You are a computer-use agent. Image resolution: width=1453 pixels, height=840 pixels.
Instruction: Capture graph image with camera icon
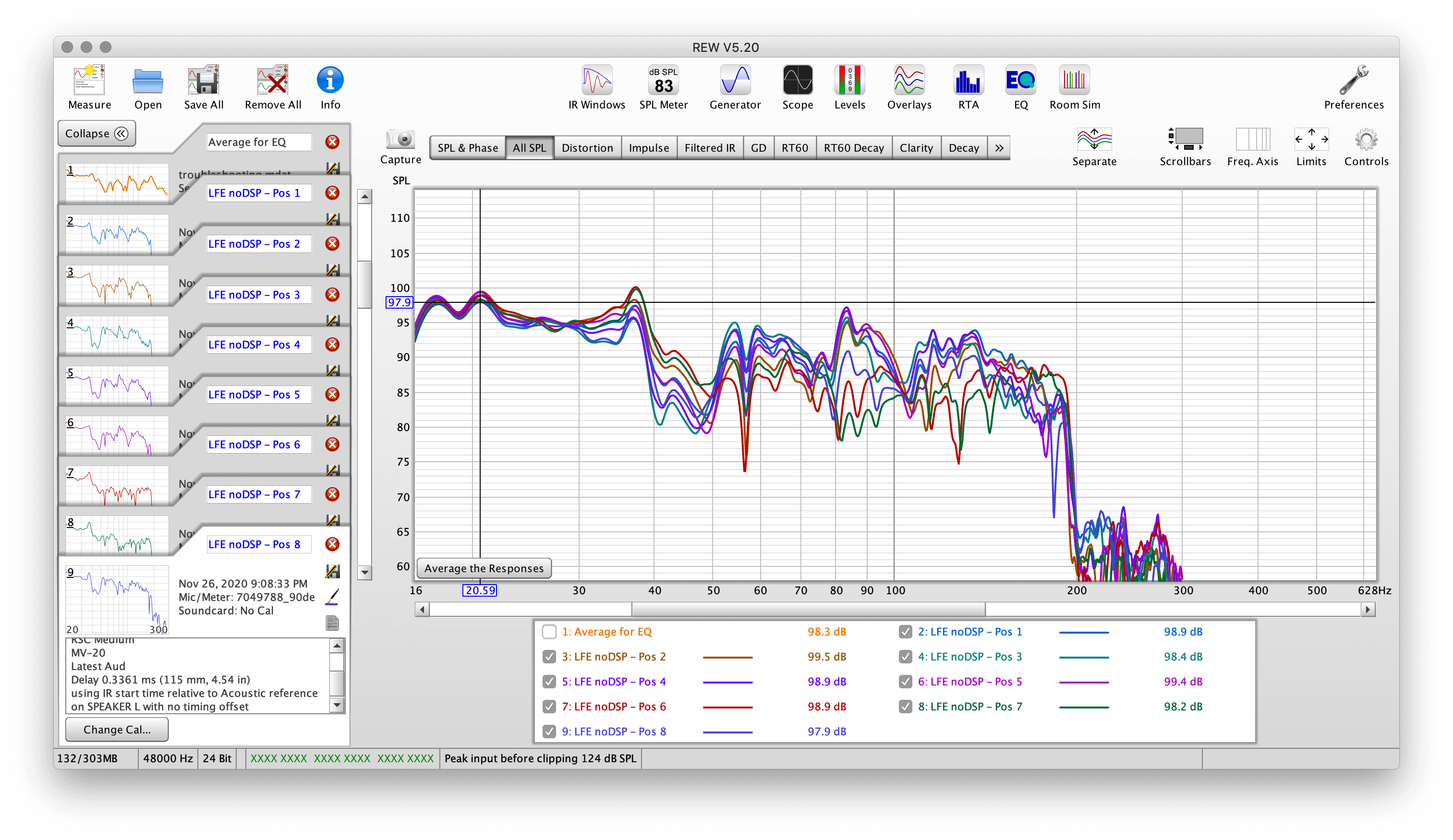tap(400, 140)
